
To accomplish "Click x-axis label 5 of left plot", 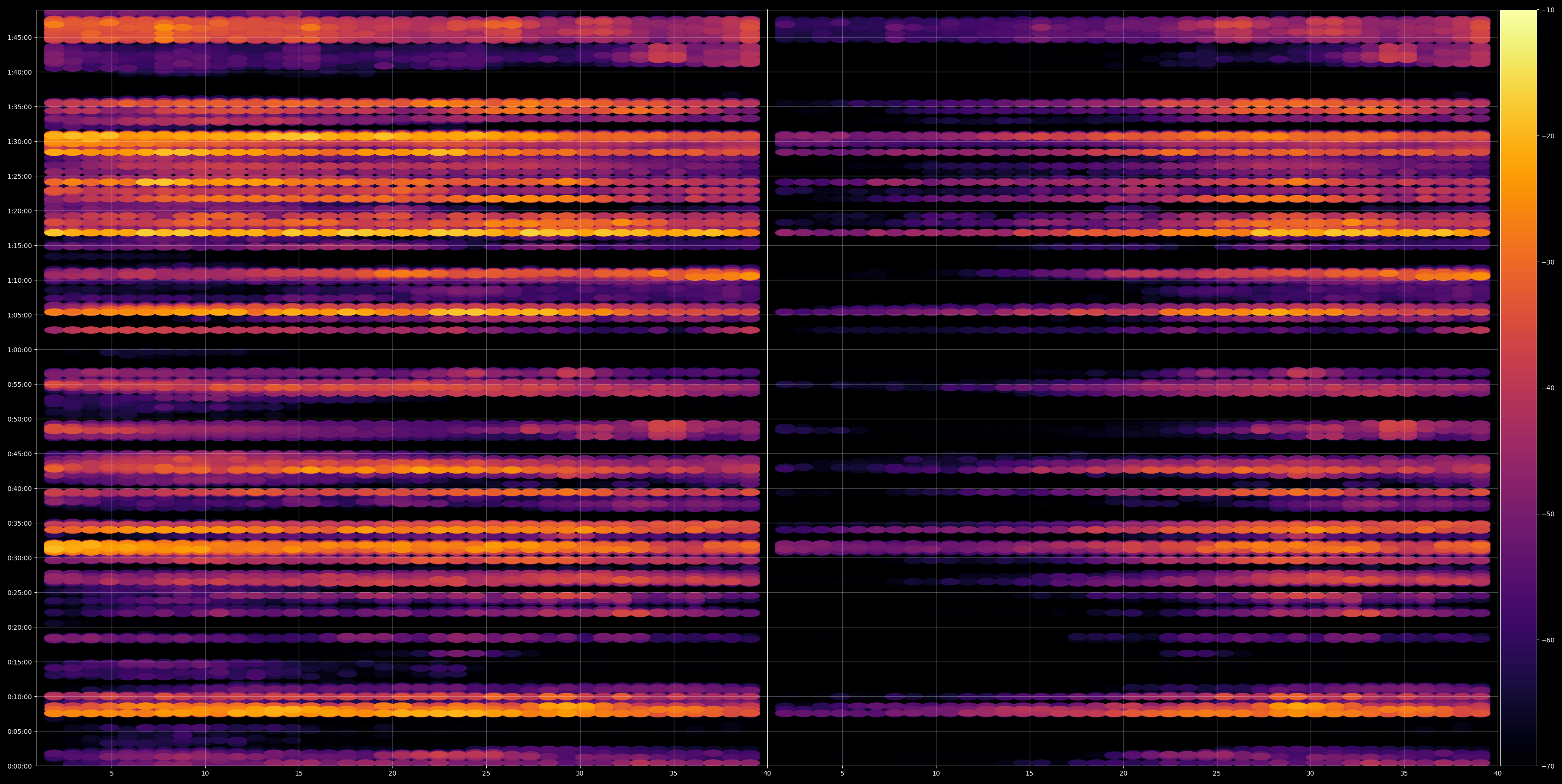I will pos(112,774).
